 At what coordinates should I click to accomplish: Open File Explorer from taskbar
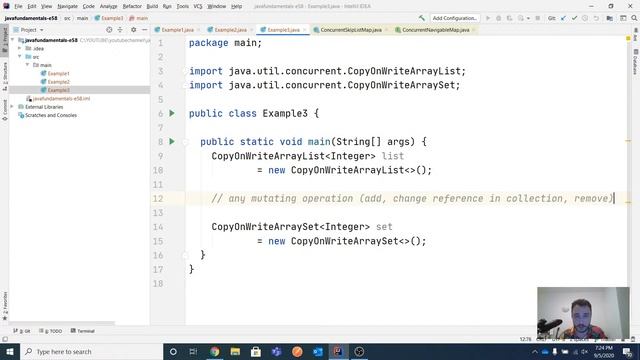[x=235, y=351]
